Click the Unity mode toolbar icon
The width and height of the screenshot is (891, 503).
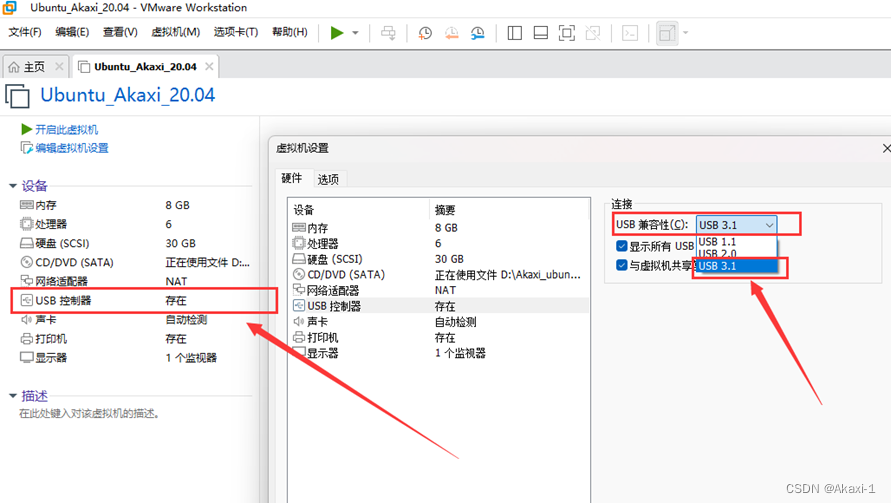click(x=593, y=33)
